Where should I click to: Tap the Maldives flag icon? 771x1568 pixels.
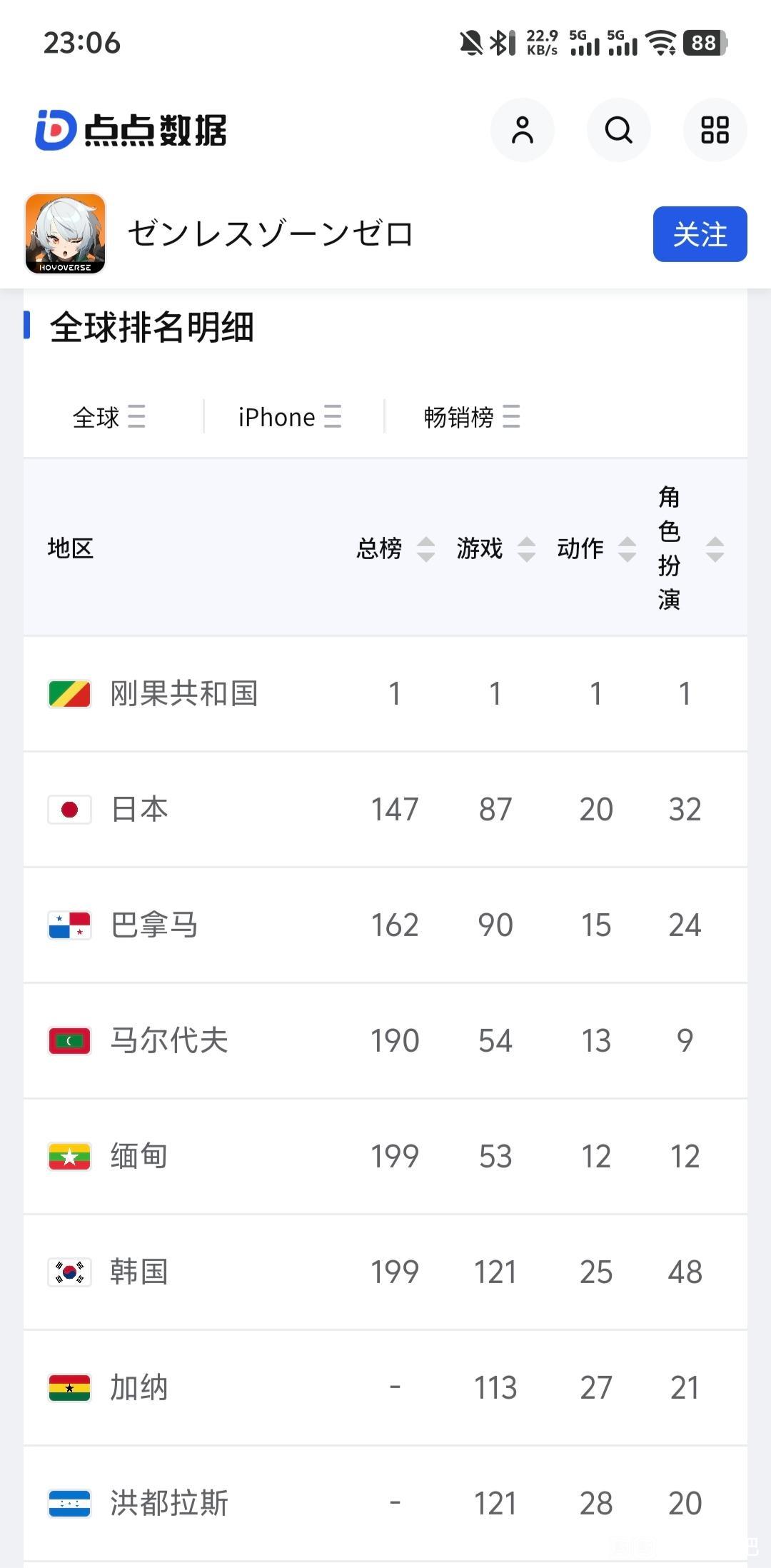coord(69,1040)
